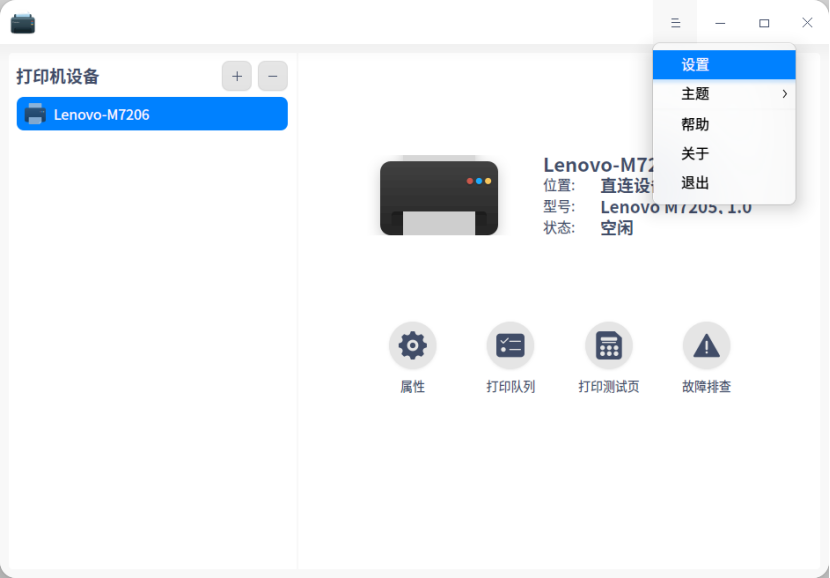This screenshot has width=830, height=578.
Task: Click the 打印测试页 test page icon
Action: pos(609,346)
